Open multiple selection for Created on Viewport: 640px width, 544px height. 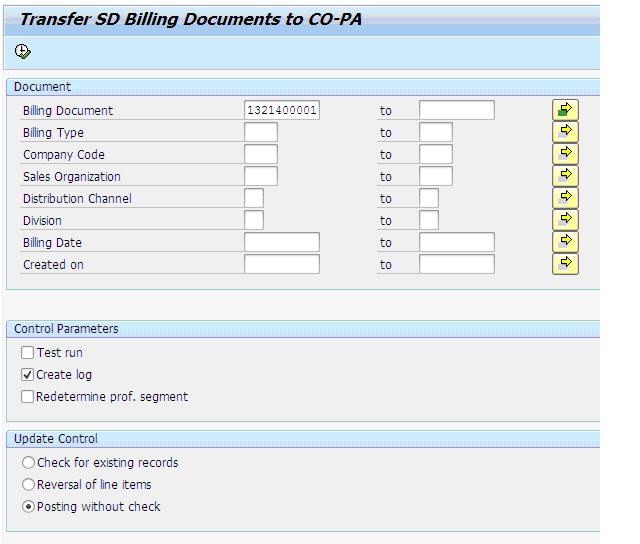(565, 264)
